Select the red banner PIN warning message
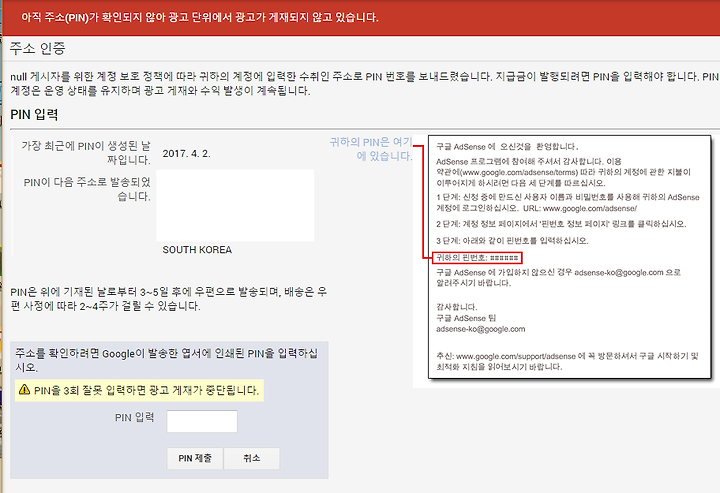The image size is (720, 493). (x=200, y=17)
